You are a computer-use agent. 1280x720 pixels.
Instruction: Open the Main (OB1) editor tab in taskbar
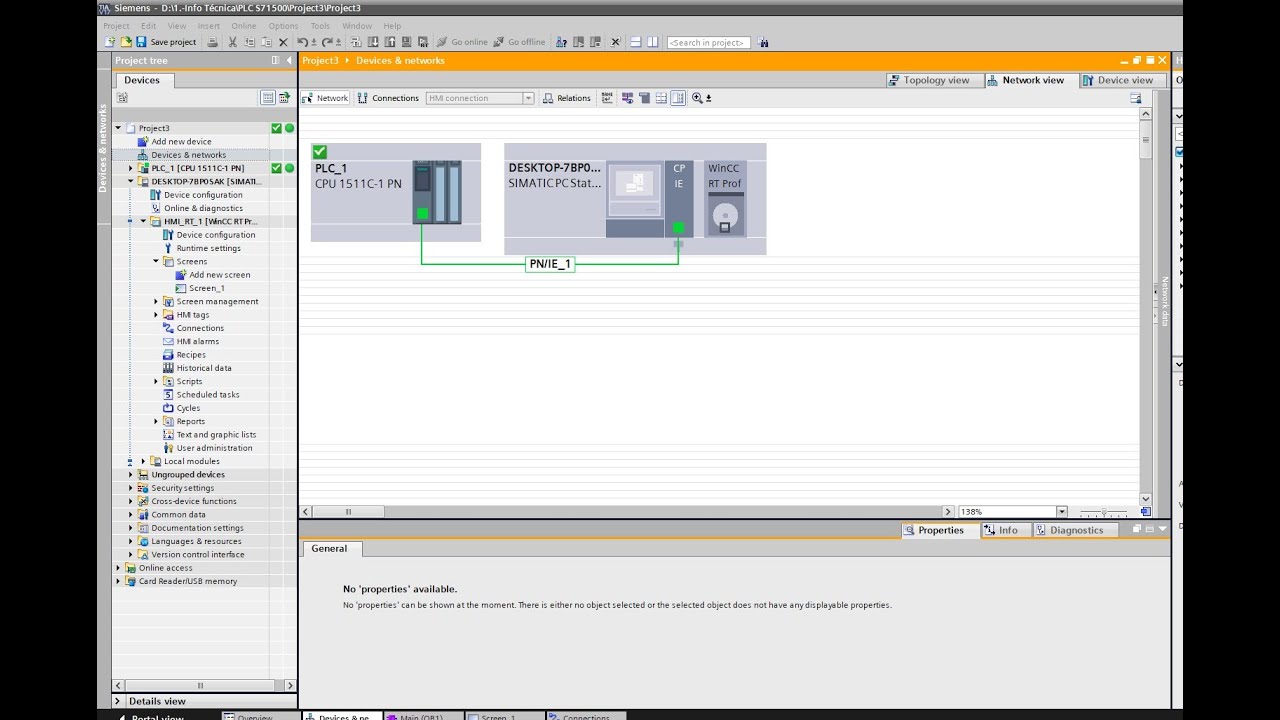pyautogui.click(x=422, y=716)
